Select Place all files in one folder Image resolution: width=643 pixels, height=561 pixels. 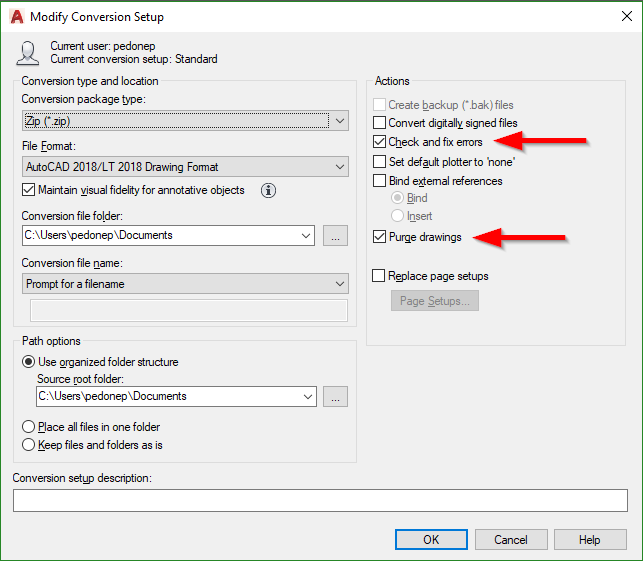pyautogui.click(x=29, y=427)
